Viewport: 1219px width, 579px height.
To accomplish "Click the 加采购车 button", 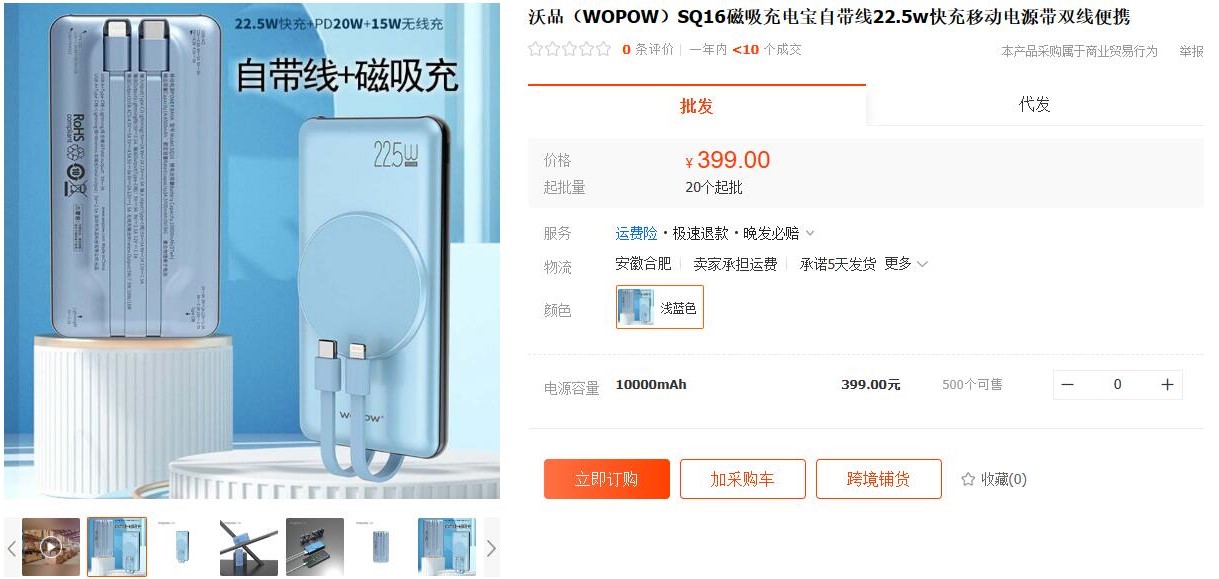I will [x=743, y=479].
